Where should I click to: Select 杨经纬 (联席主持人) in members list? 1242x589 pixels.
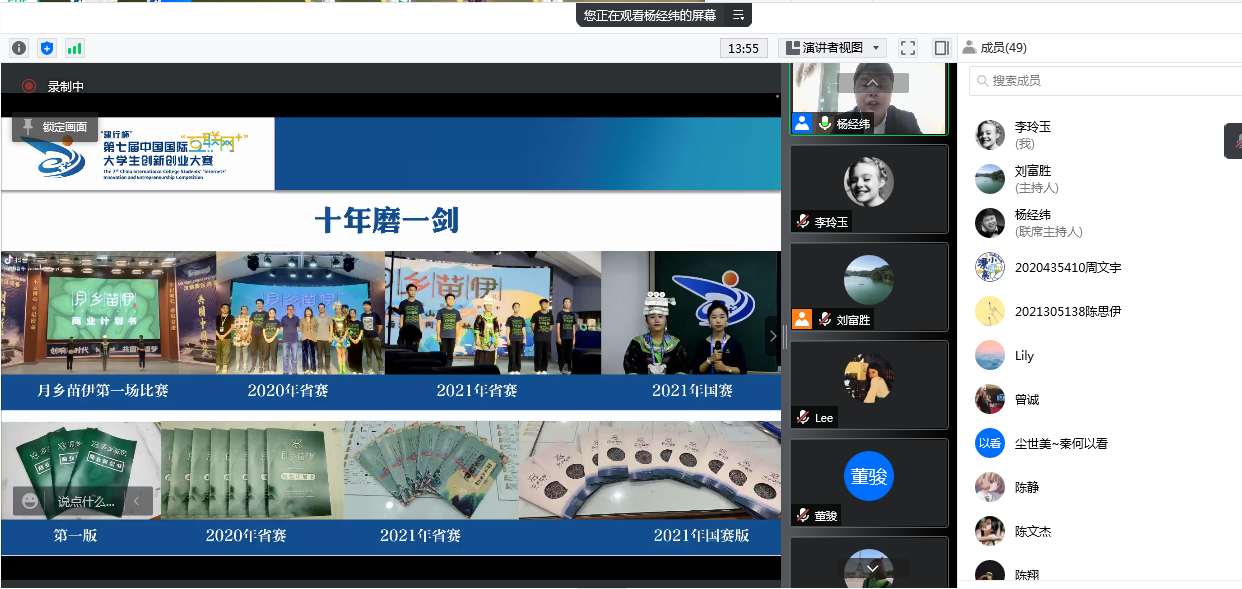pyautogui.click(x=1100, y=223)
